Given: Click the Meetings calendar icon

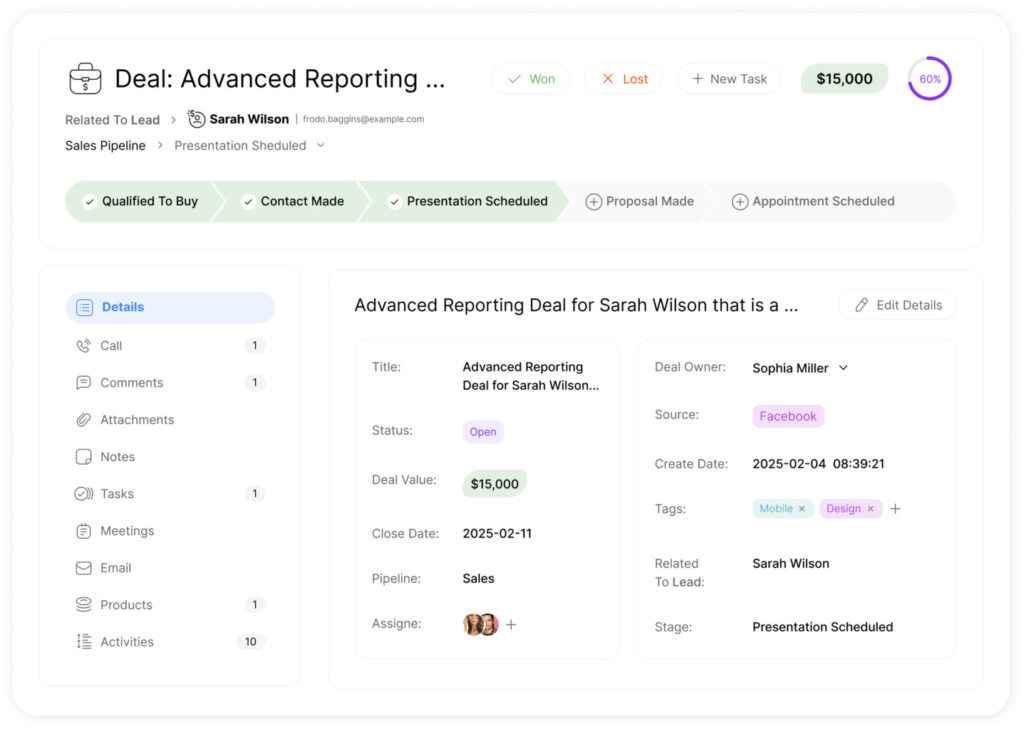Looking at the screenshot, I should [x=84, y=531].
